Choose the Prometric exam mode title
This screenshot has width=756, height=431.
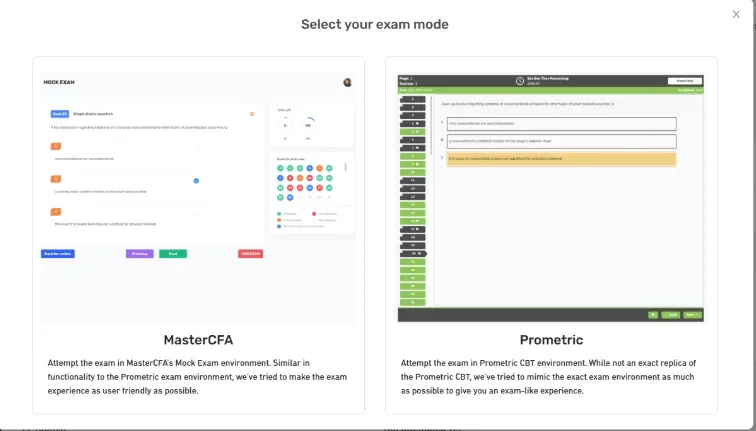[551, 340]
